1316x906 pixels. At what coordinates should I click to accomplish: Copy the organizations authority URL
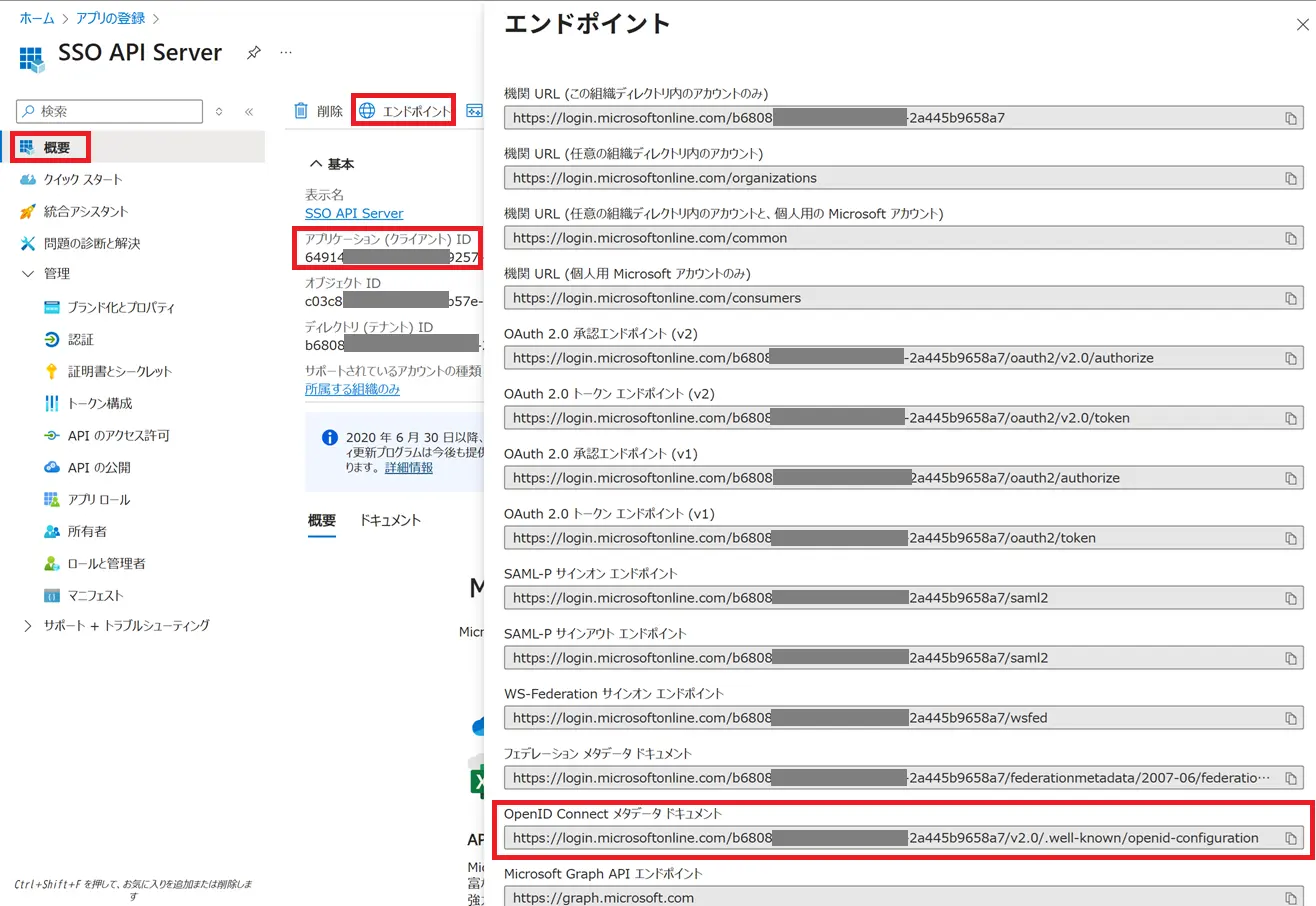(x=1290, y=178)
